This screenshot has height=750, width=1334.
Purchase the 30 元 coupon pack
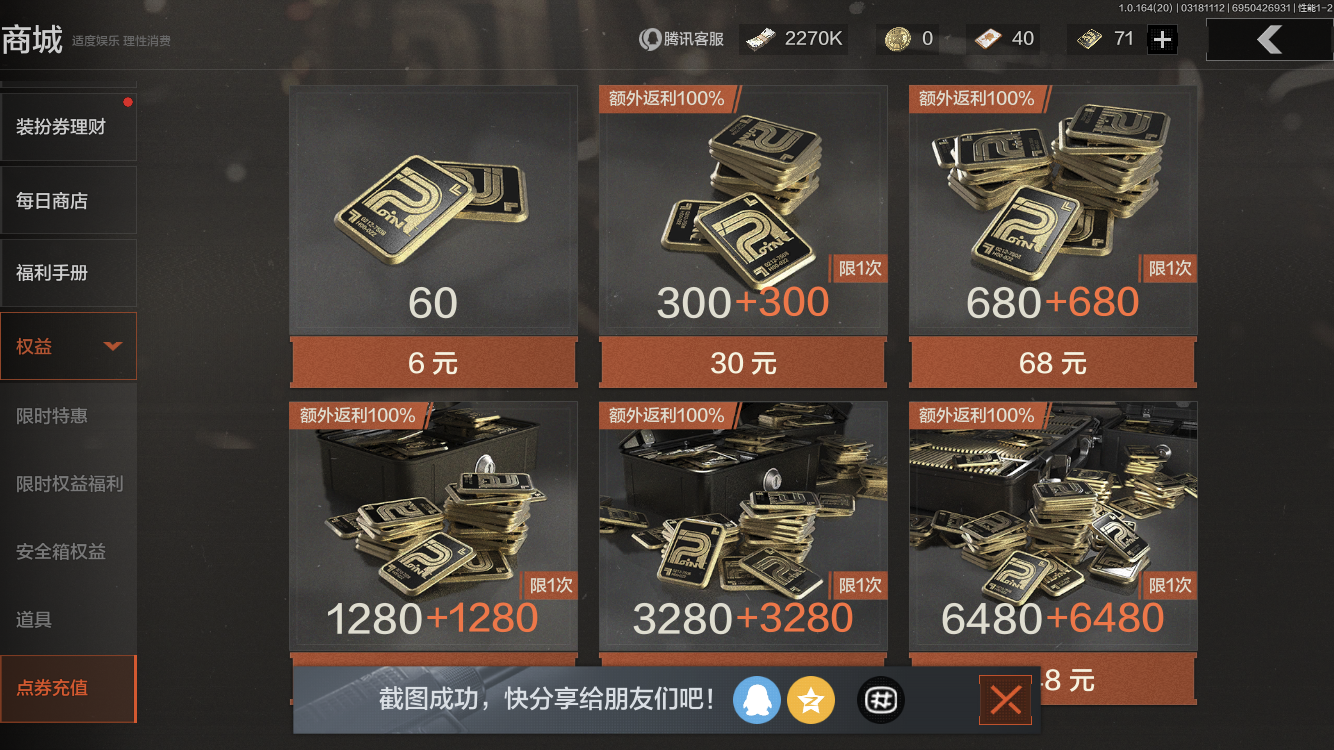[743, 363]
